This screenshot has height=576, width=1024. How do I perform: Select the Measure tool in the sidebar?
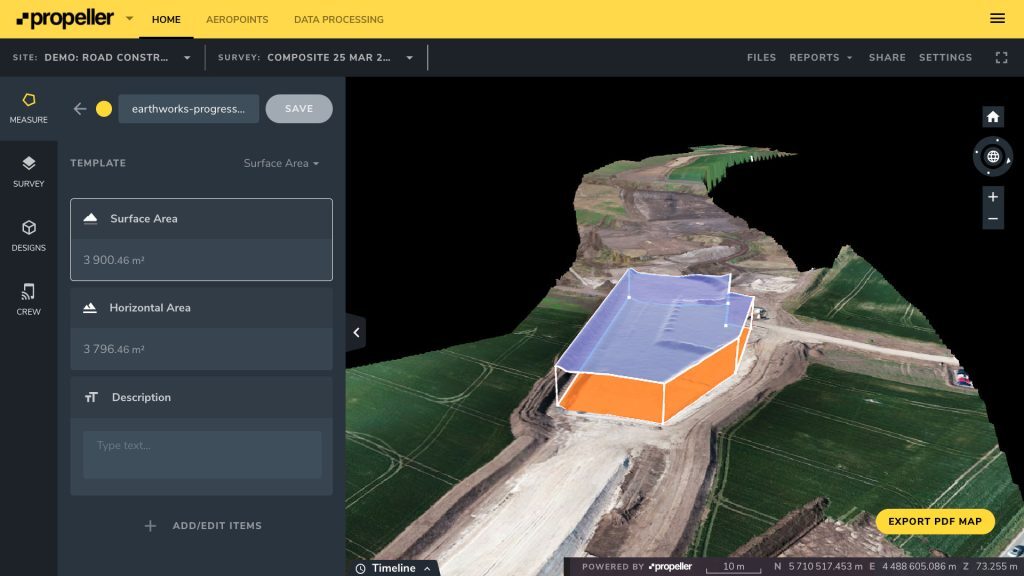tap(29, 108)
